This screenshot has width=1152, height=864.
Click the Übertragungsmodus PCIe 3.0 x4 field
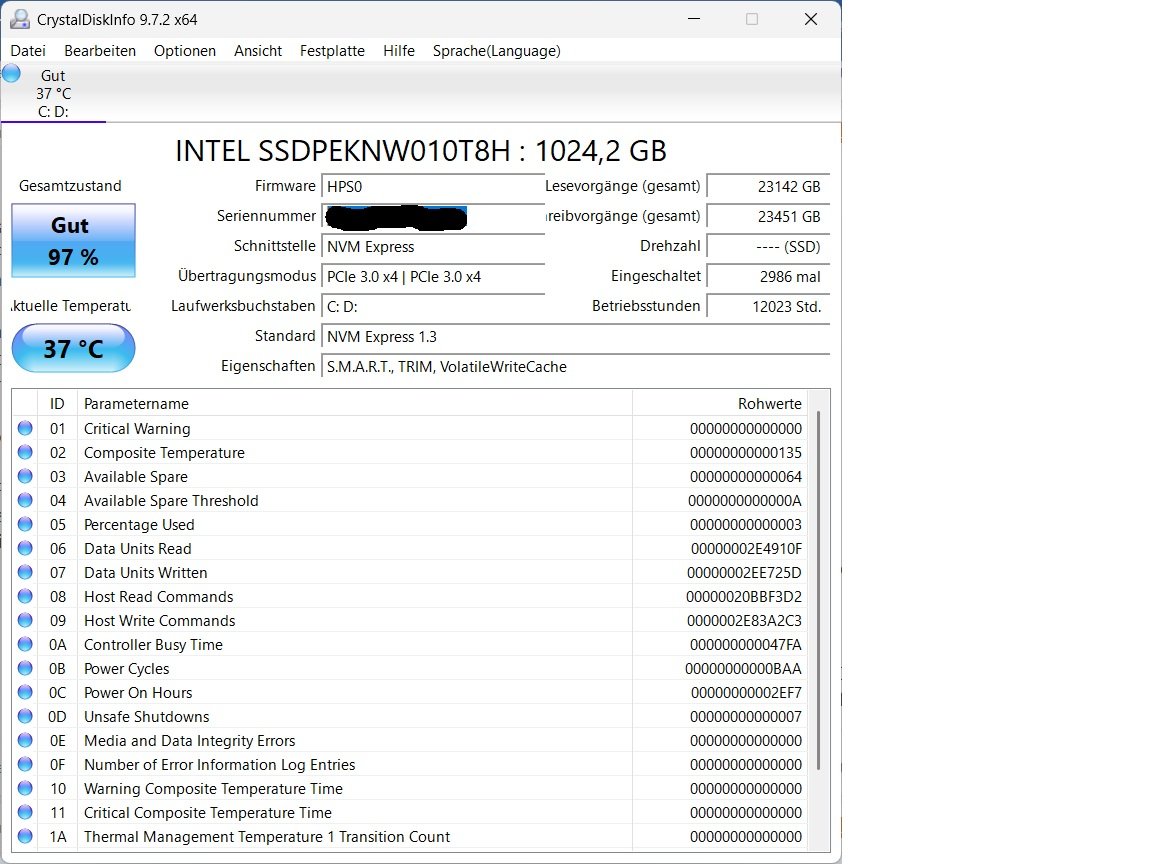click(433, 277)
